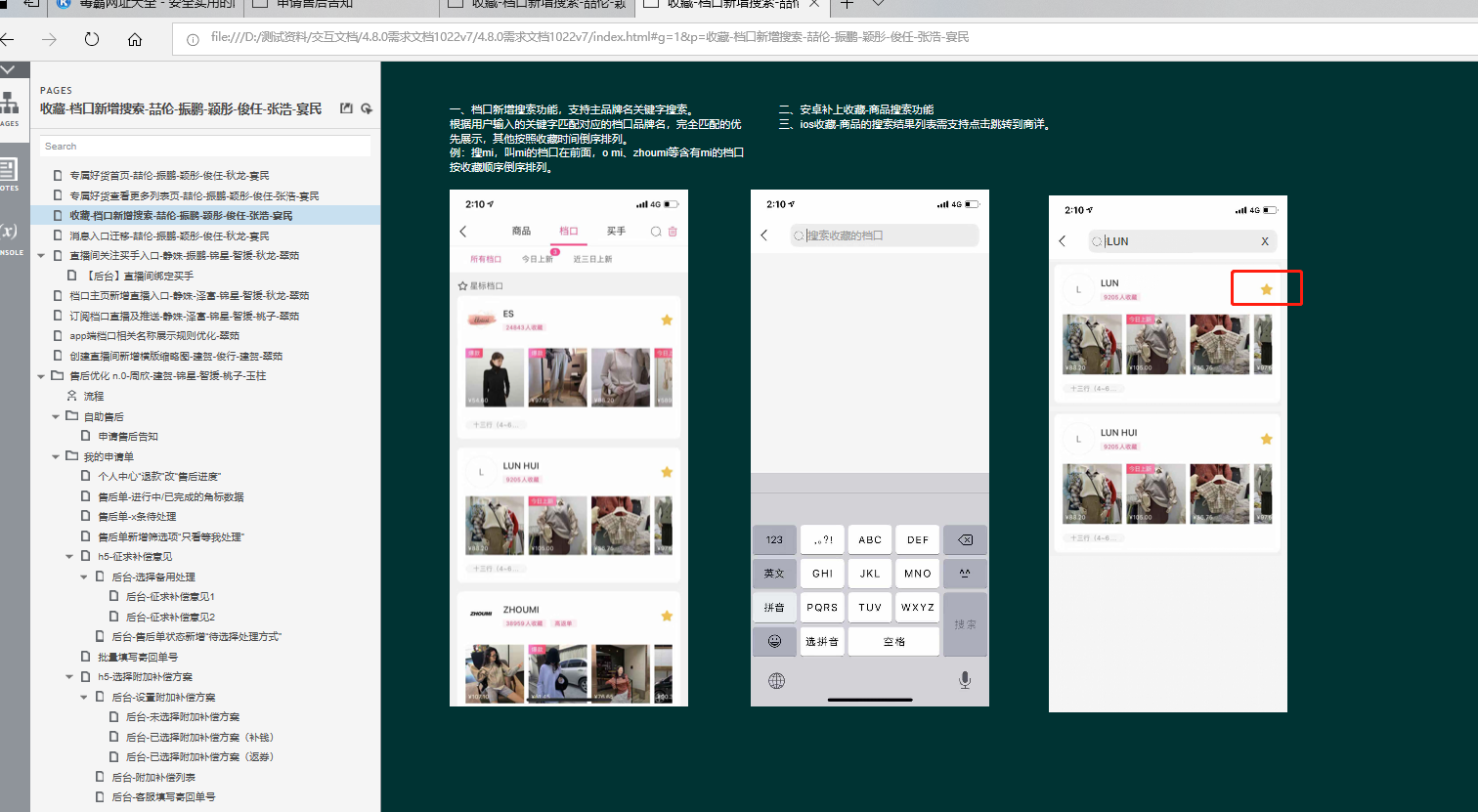Toggle the star on the LUN result card
The width and height of the screenshot is (1478, 812).
(1267, 289)
